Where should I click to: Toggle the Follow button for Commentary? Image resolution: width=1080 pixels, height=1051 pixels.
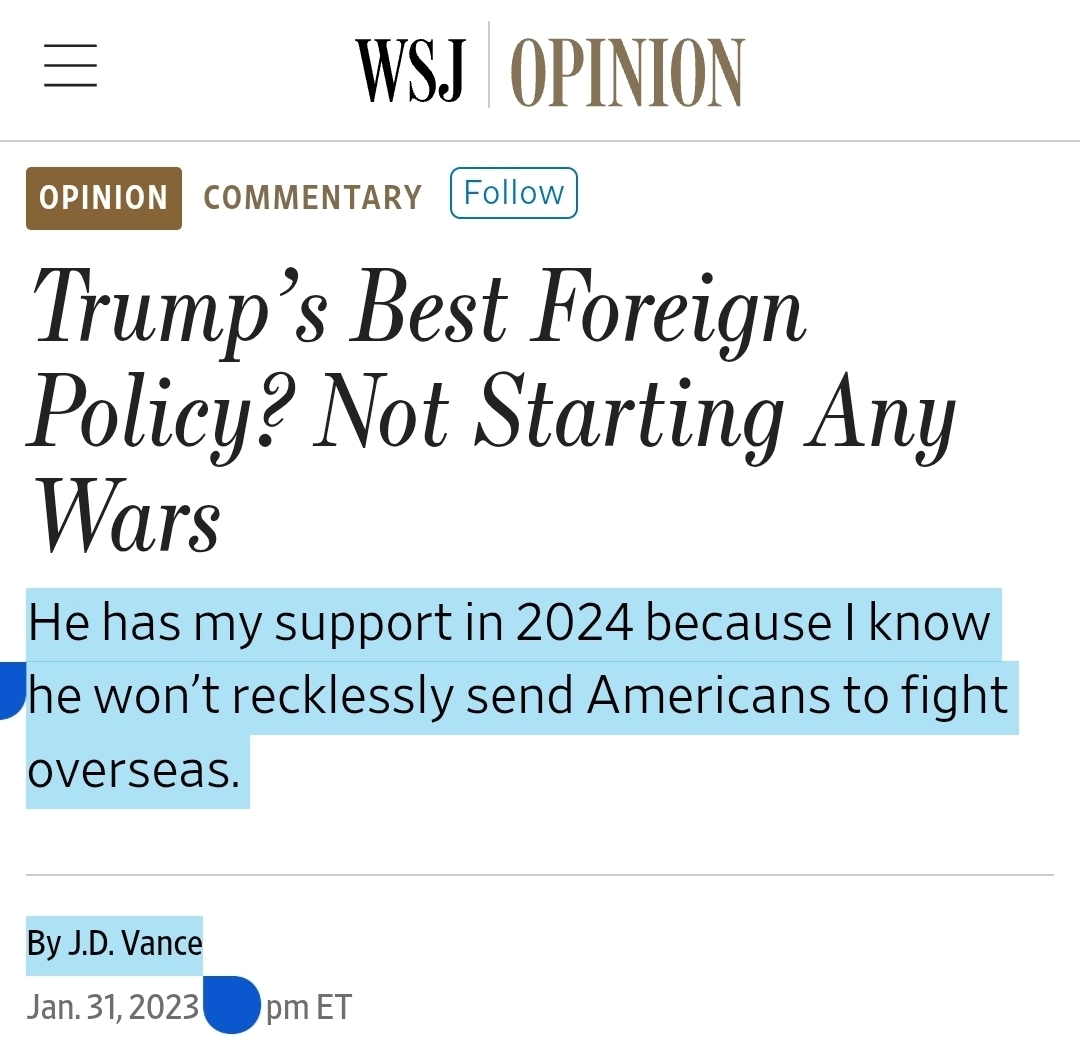click(514, 193)
